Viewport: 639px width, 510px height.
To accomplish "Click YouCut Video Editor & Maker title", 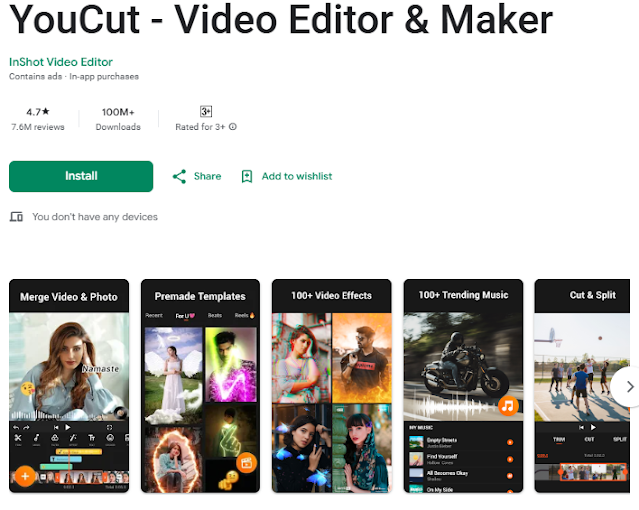I will (281, 20).
